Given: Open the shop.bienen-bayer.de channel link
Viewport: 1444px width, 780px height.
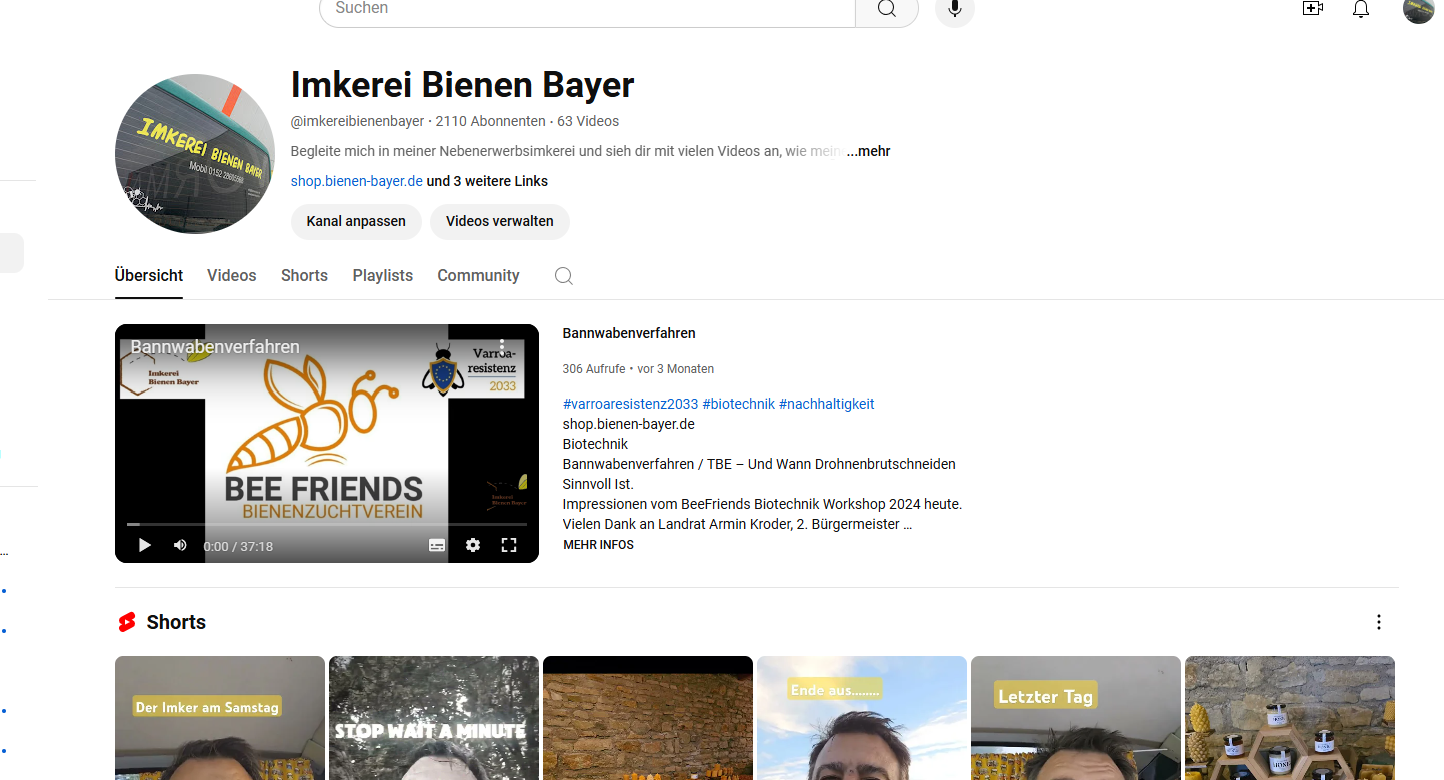Looking at the screenshot, I should click(x=357, y=181).
